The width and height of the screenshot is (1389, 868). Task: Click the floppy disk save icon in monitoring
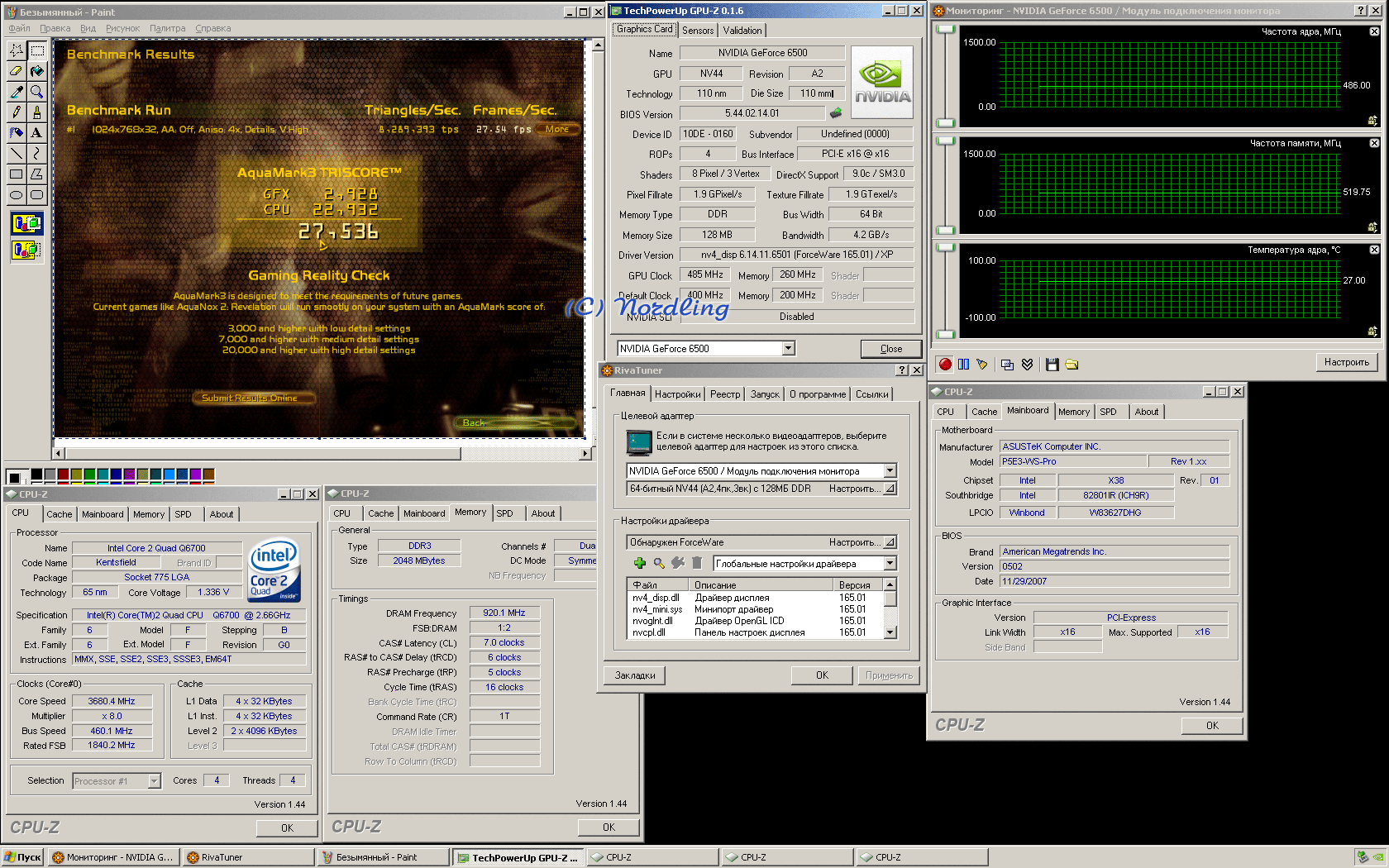(1052, 365)
